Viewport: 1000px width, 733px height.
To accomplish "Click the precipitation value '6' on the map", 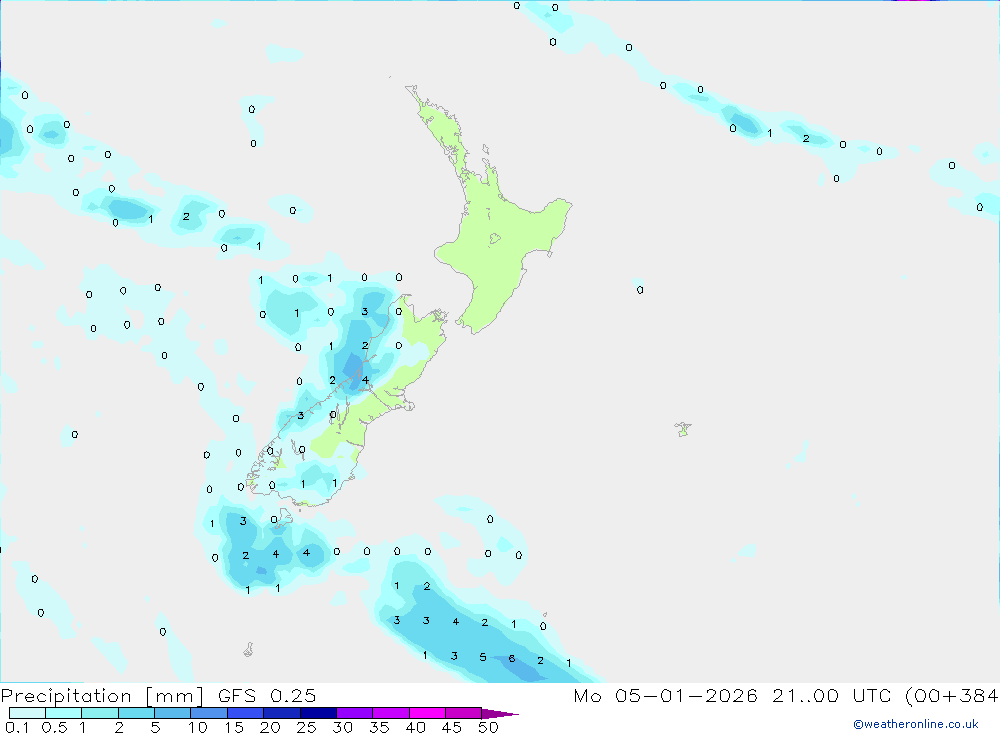I will click(x=511, y=658).
